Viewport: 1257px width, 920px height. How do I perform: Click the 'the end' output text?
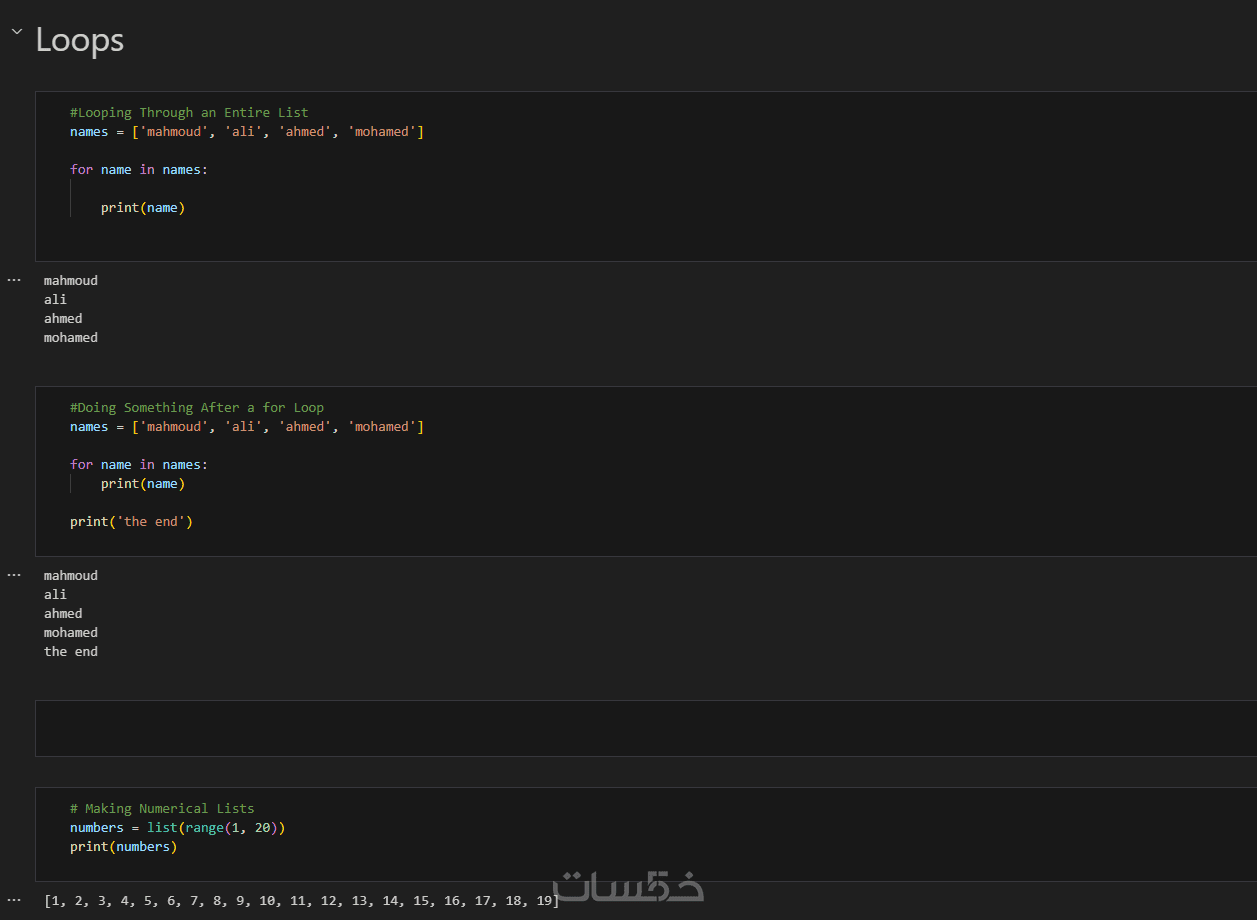click(x=71, y=652)
